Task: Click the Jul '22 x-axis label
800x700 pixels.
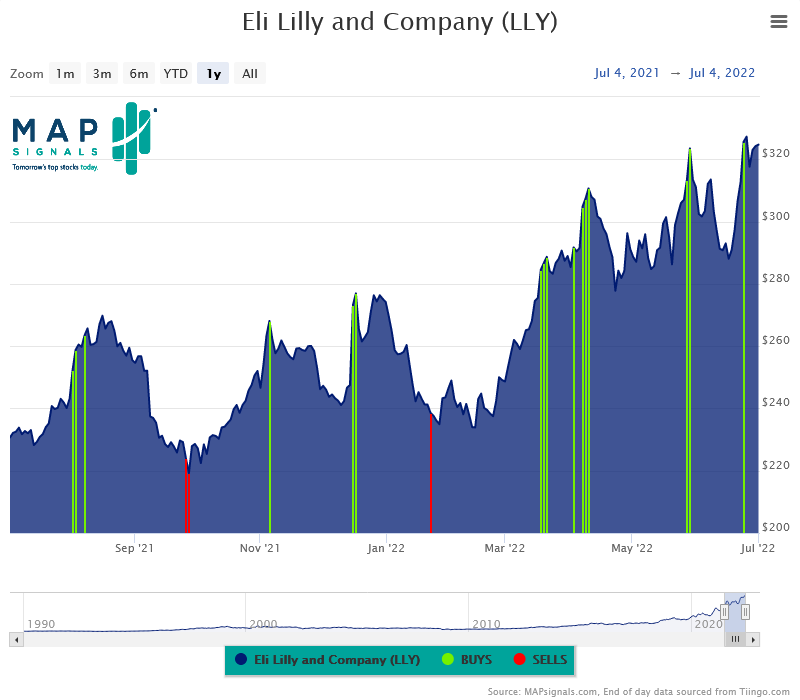Action: coord(758,548)
